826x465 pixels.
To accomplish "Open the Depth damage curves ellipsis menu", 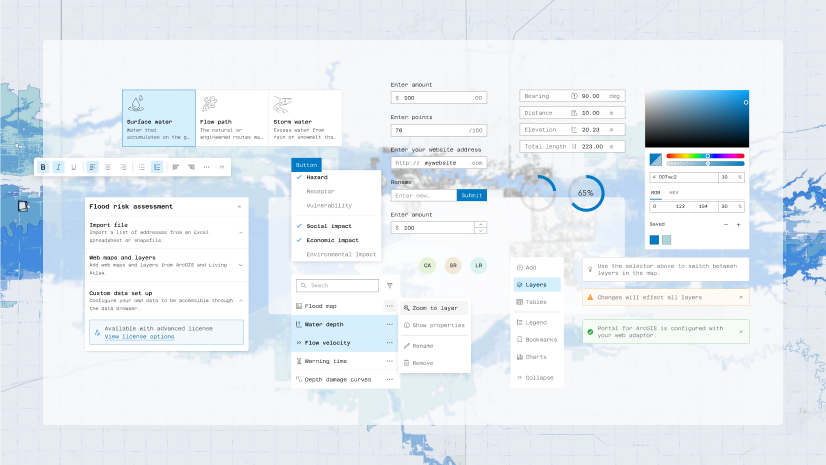I will [x=390, y=379].
